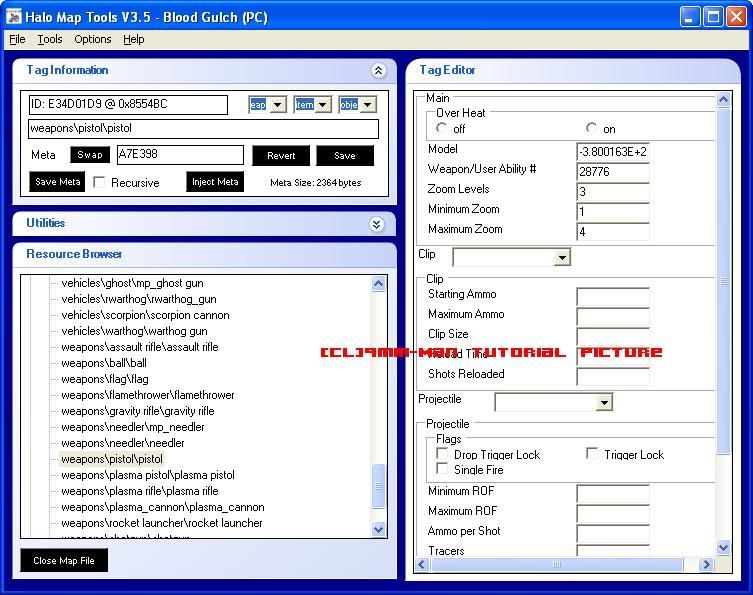The image size is (753, 595).
Task: Select vehicles\warthog\warthog gun in tree
Action: 134,331
